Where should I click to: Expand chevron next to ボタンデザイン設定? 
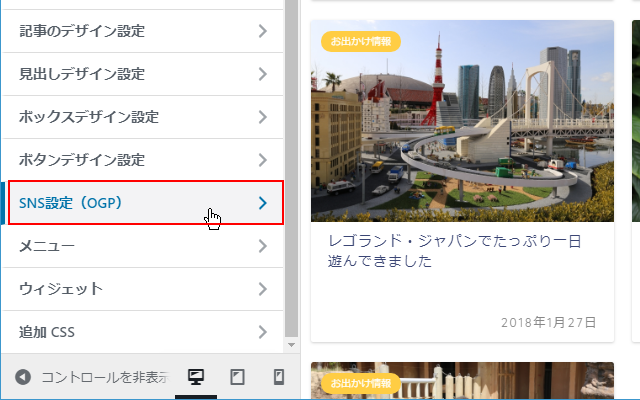coord(263,160)
